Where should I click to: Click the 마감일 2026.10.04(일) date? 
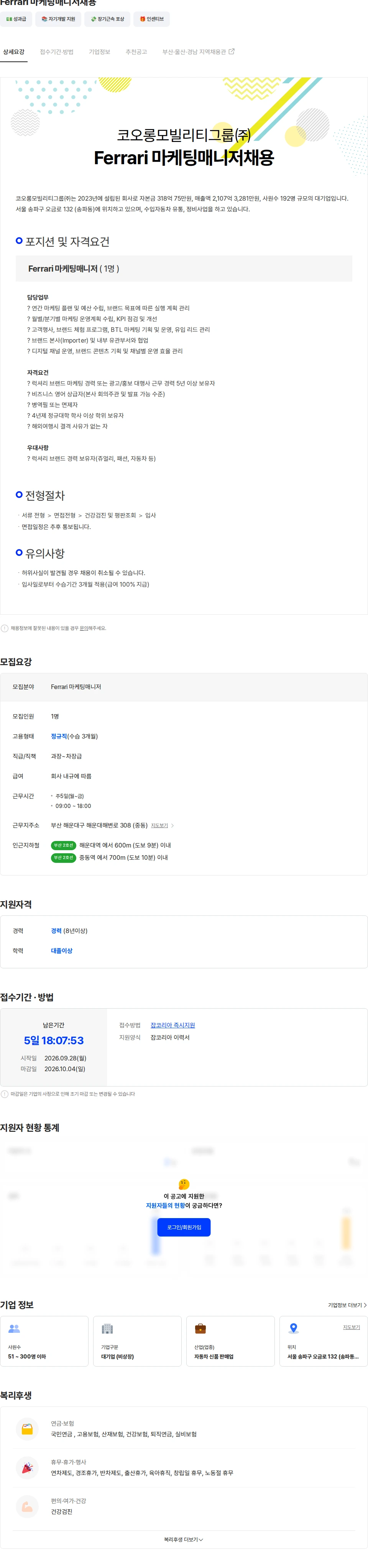tap(64, 1069)
